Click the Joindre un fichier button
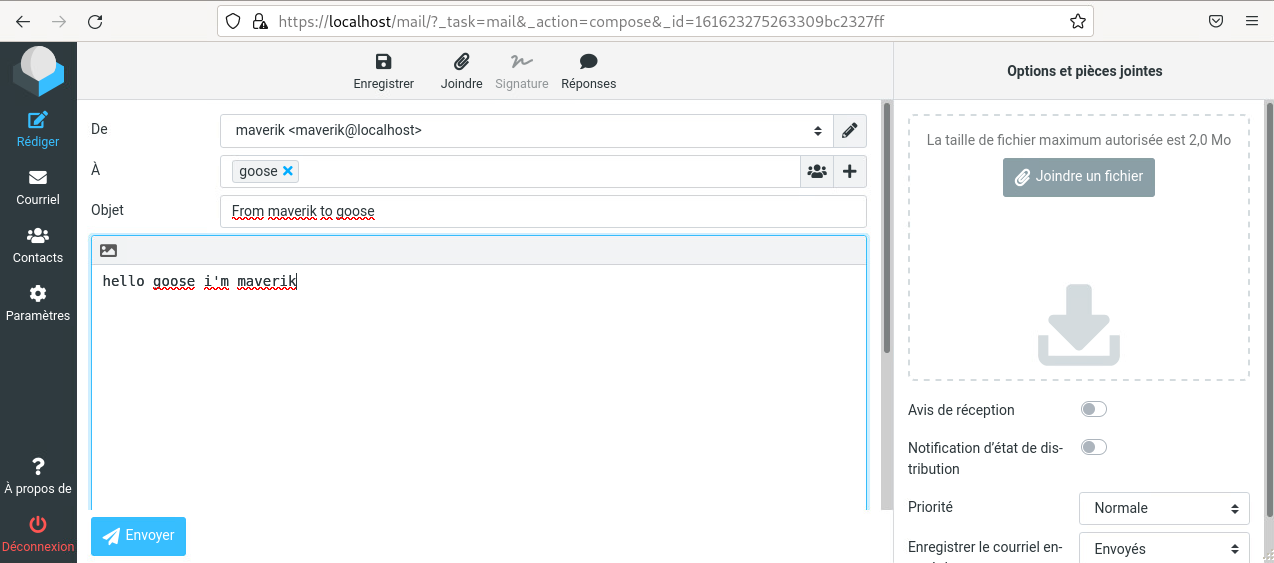Screen dimensions: 1274x563 (x=1078, y=177)
